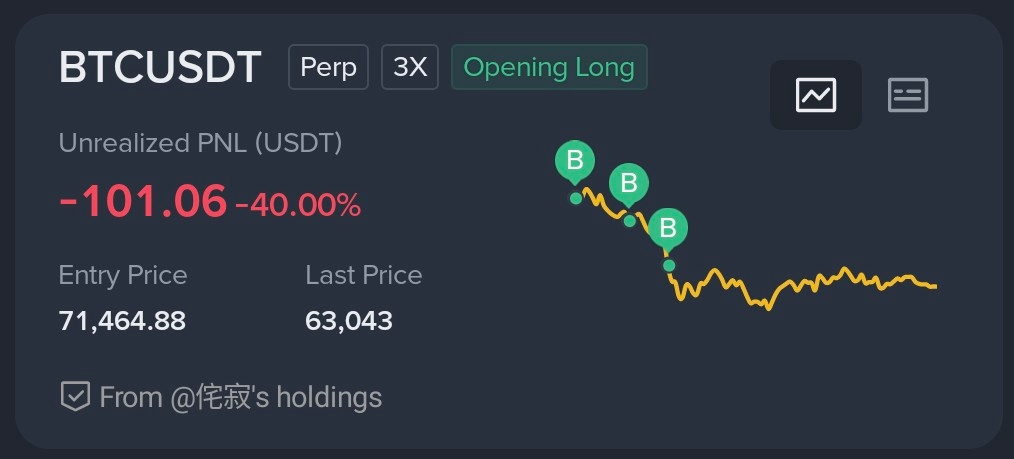Select the first B buy marker on the chart
This screenshot has height=459, width=1014.
[x=575, y=162]
